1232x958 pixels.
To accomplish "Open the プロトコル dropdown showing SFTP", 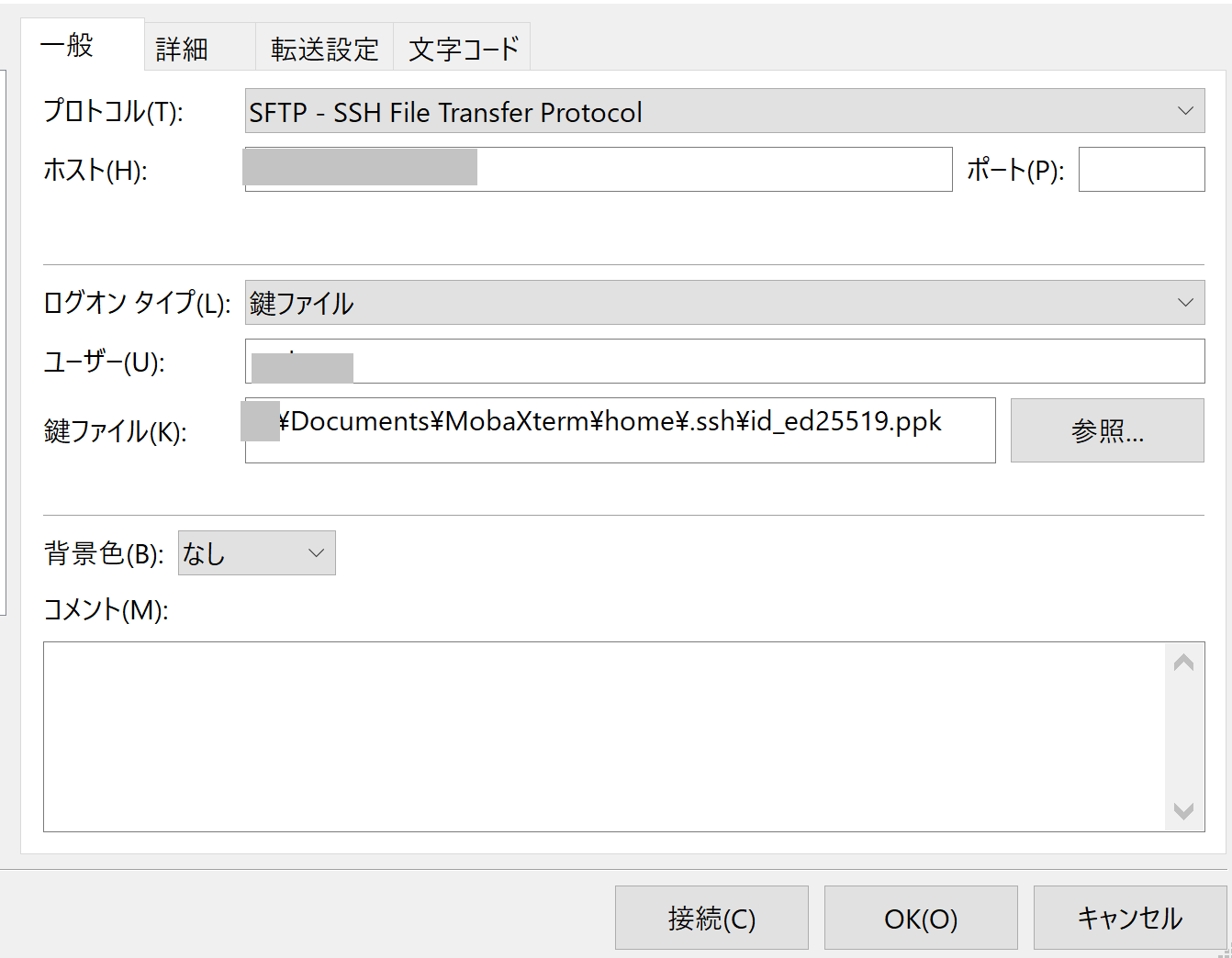I will click(x=724, y=111).
